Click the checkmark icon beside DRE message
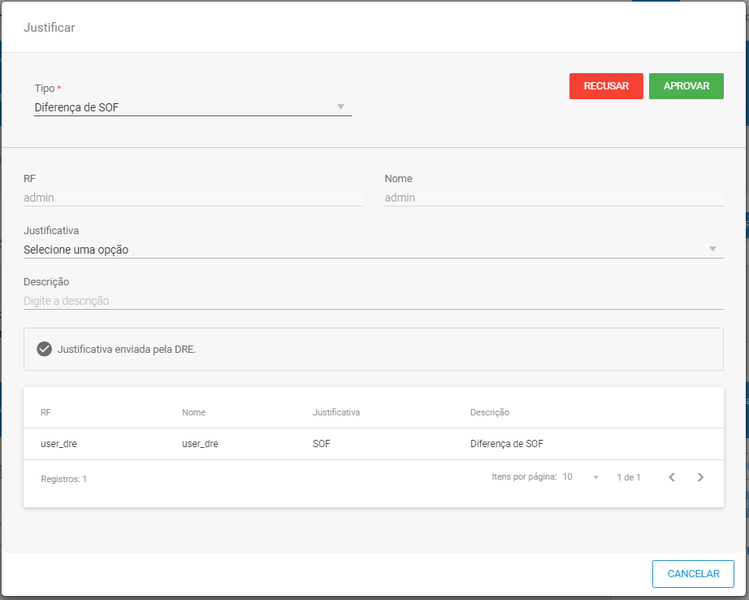The height and width of the screenshot is (600, 749). [44, 349]
